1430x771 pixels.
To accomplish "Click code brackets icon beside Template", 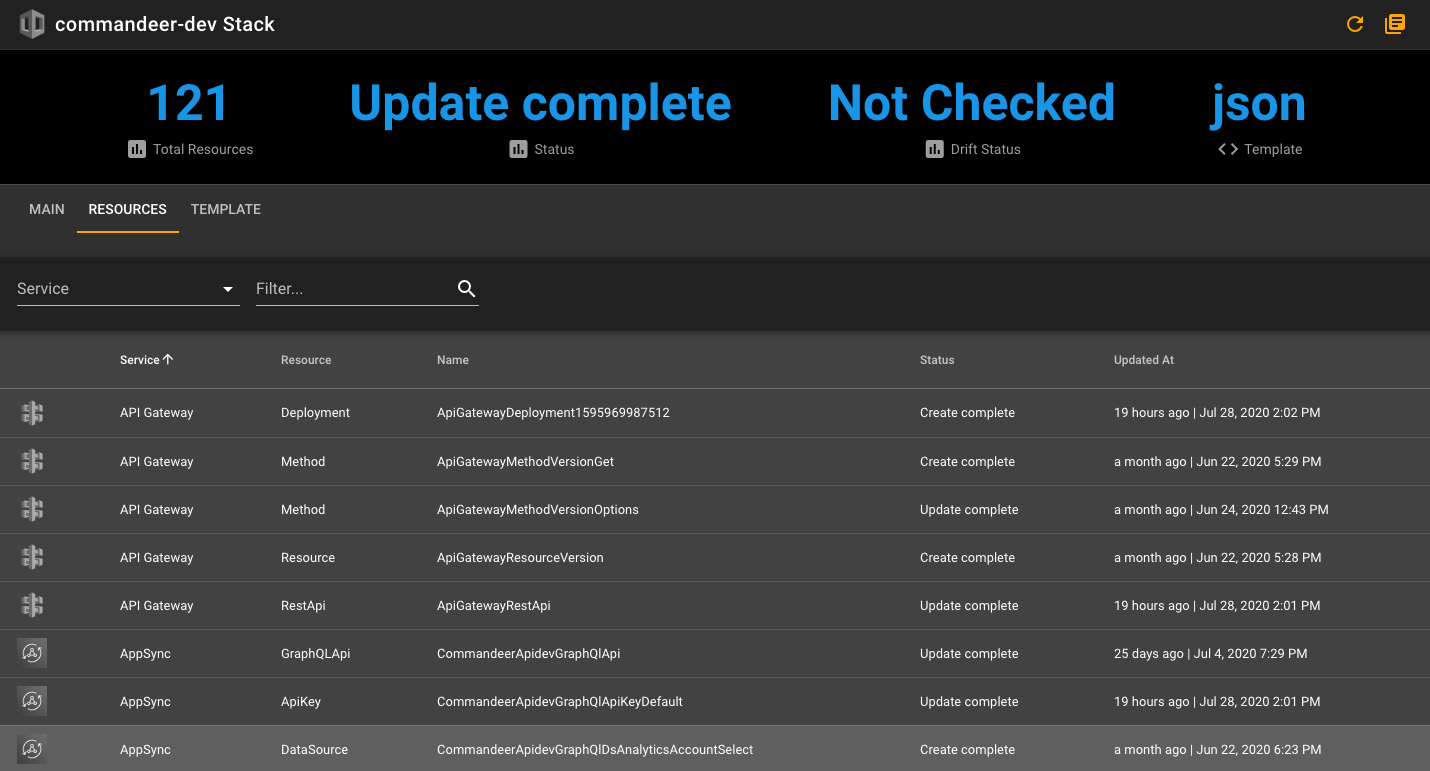I will [x=1228, y=149].
